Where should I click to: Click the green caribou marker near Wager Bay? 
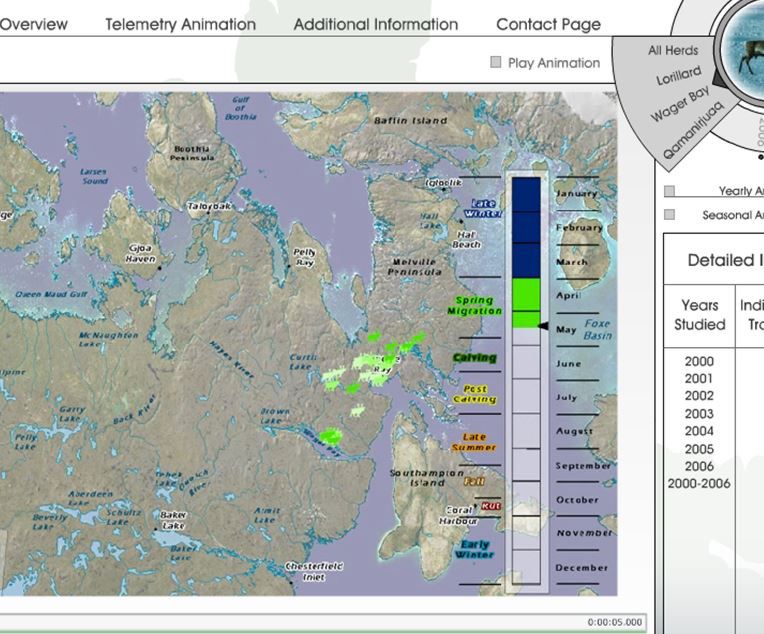(330, 436)
